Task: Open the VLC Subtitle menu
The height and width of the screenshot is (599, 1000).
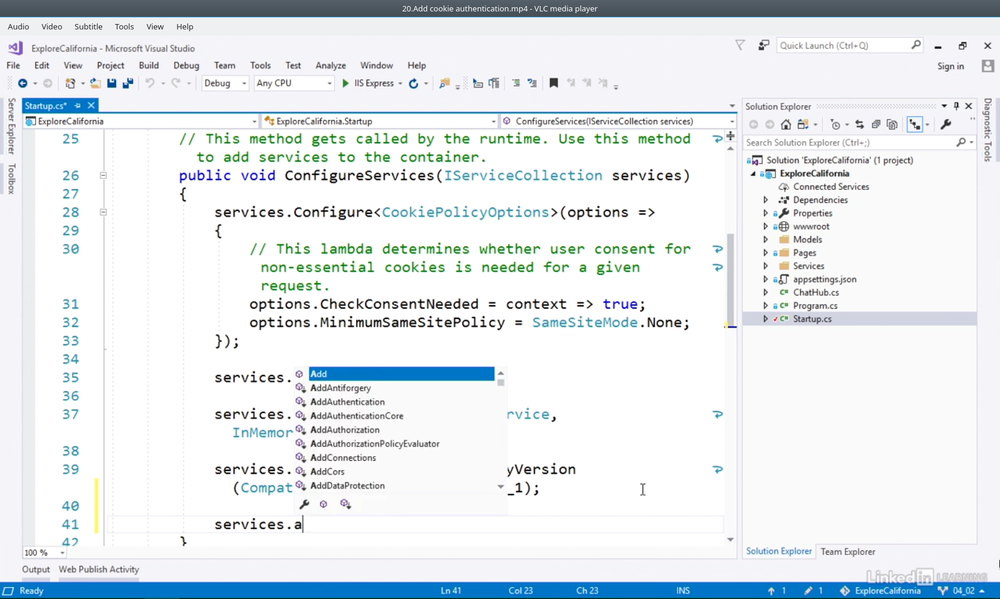Action: coord(88,27)
